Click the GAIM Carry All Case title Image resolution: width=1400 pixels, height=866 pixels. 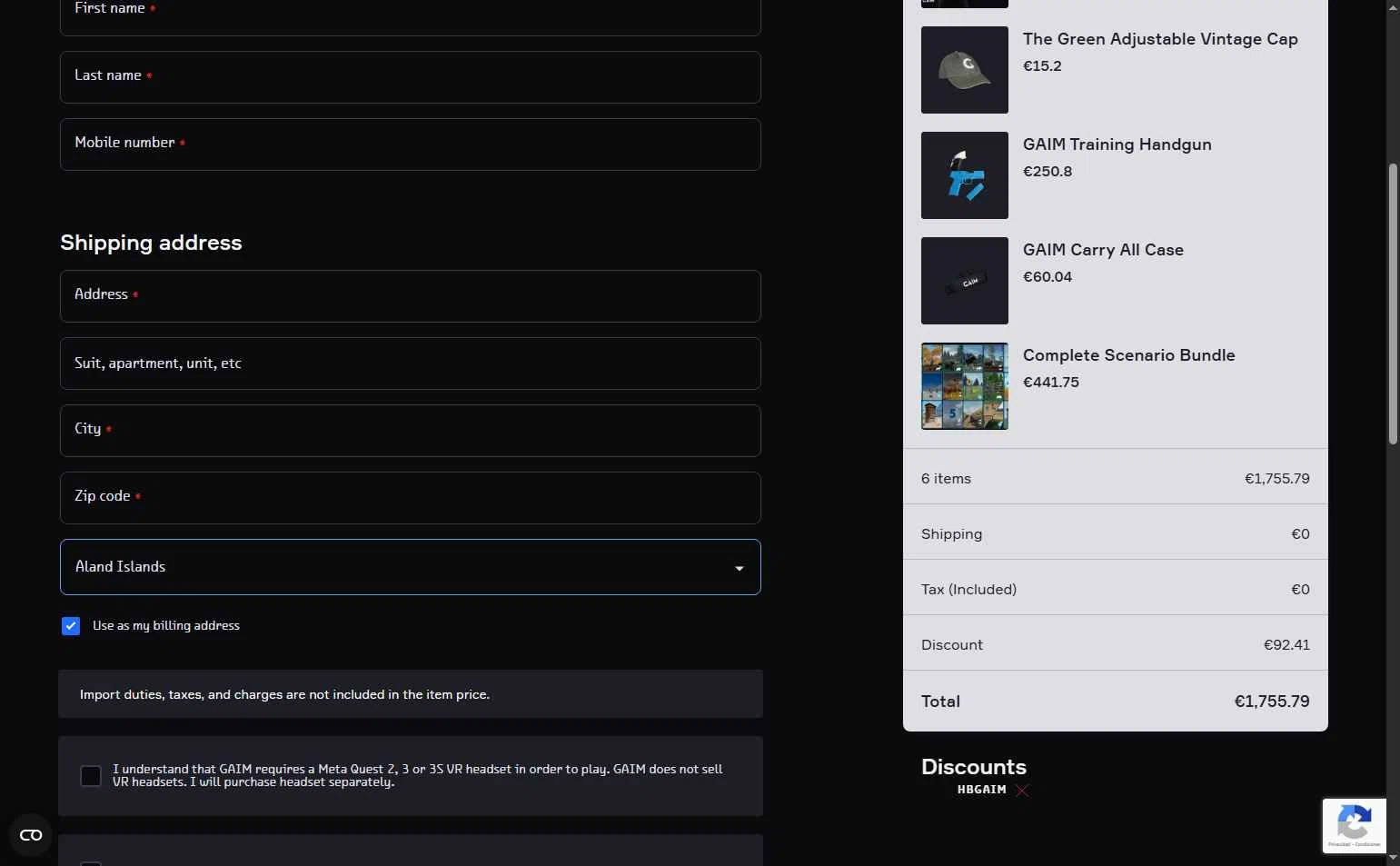[1103, 250]
